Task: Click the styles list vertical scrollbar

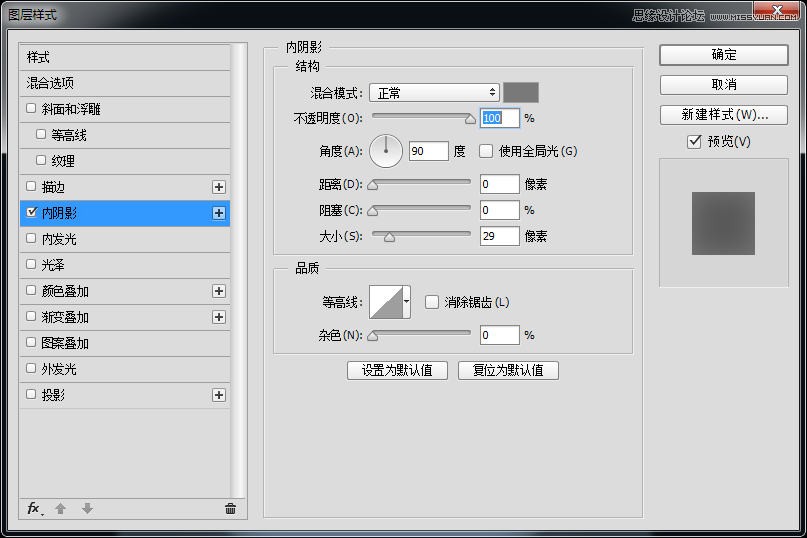Action: click(x=238, y=271)
